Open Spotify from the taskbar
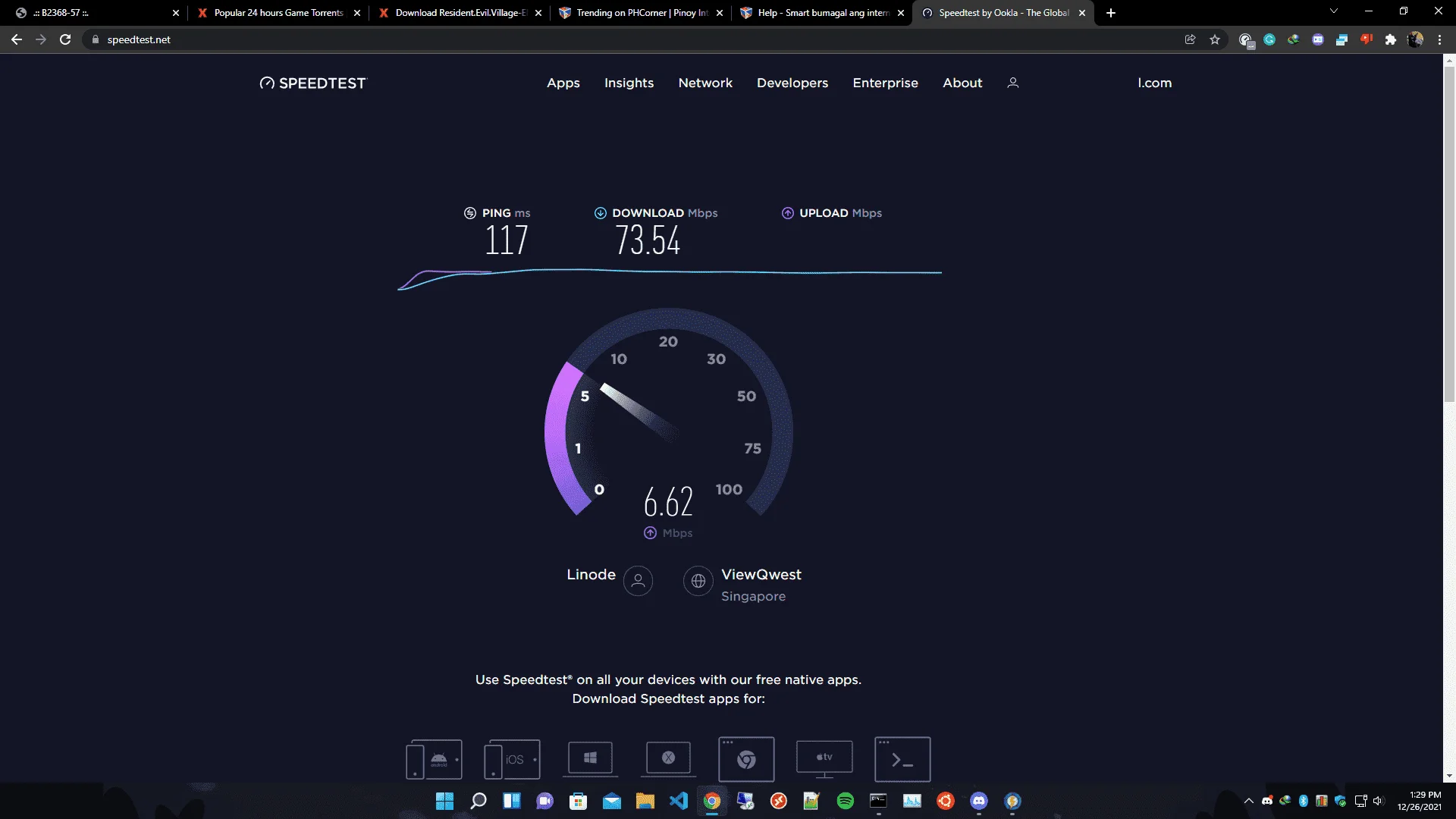Viewport: 1456px width, 819px height. pos(846,801)
